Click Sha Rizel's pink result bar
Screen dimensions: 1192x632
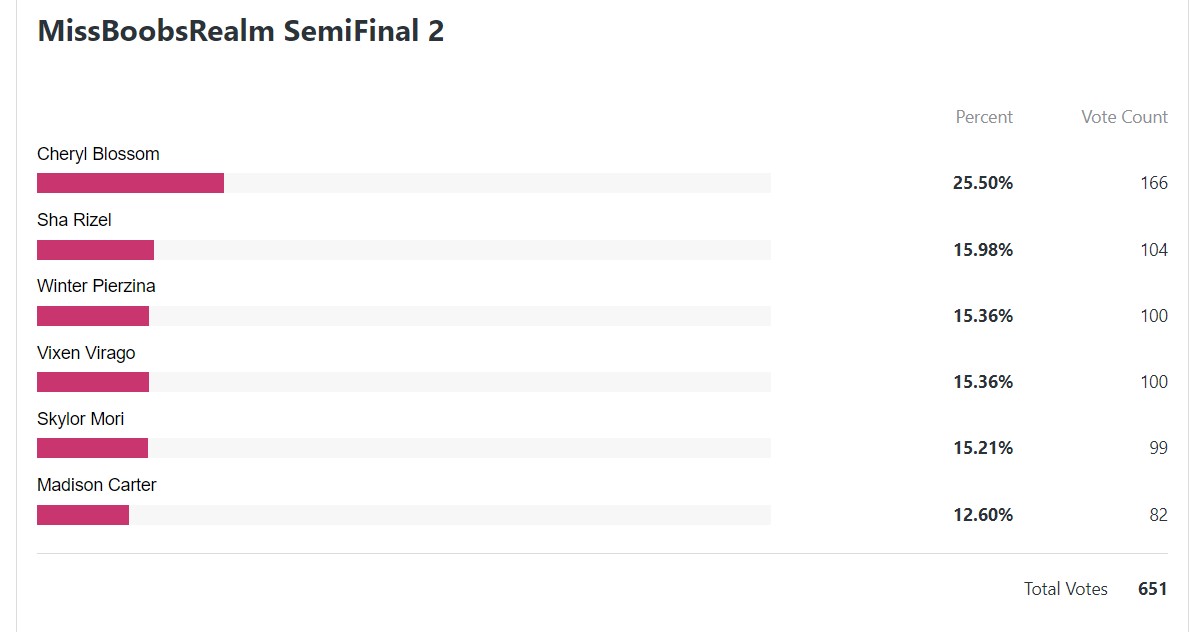[95, 249]
